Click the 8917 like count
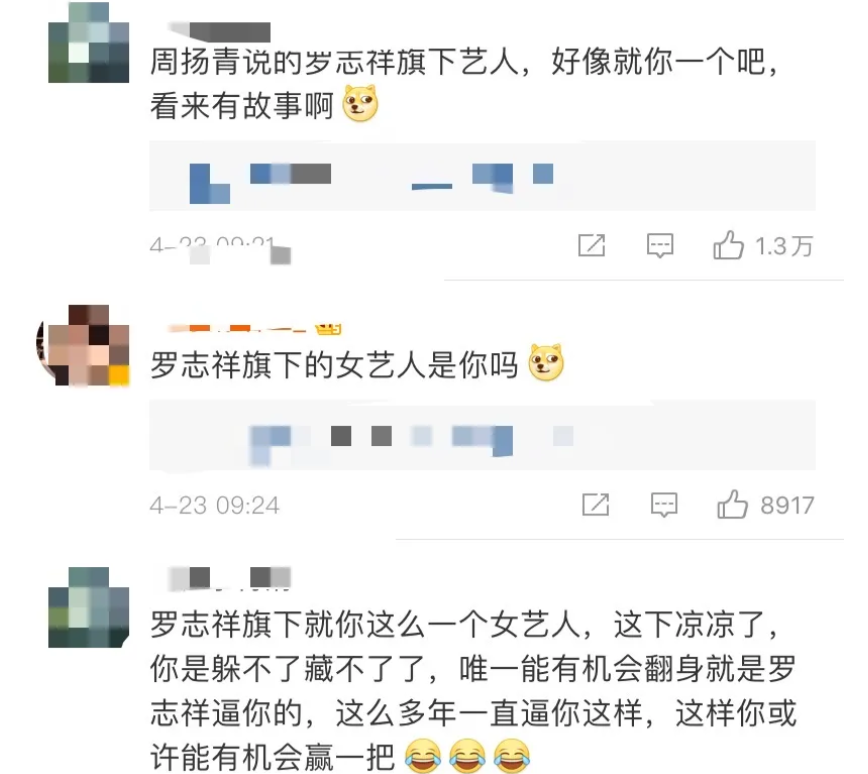Image resolution: width=868 pixels, height=774 pixels. click(x=787, y=505)
